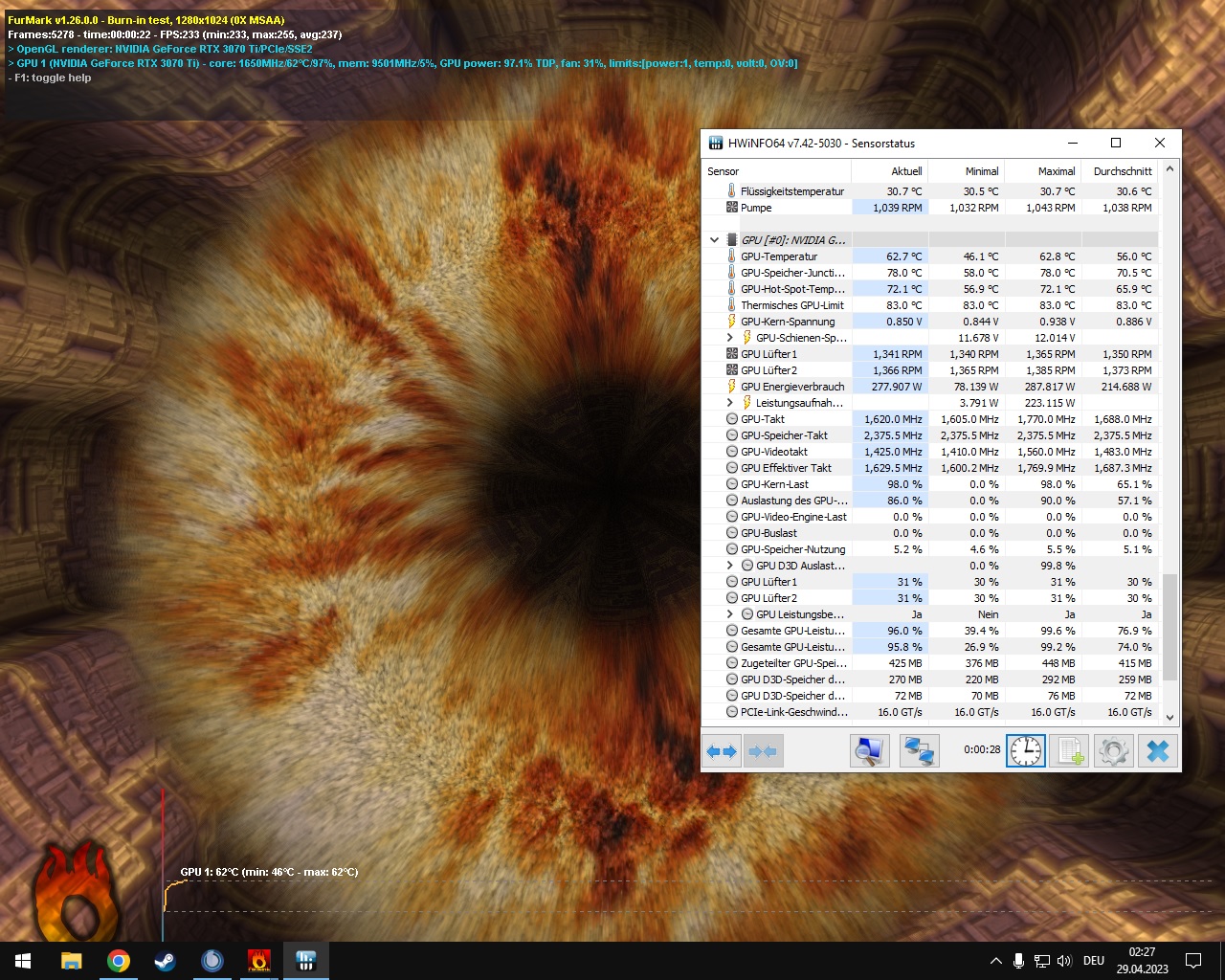Select the GPU-Buslast row

coord(930,532)
